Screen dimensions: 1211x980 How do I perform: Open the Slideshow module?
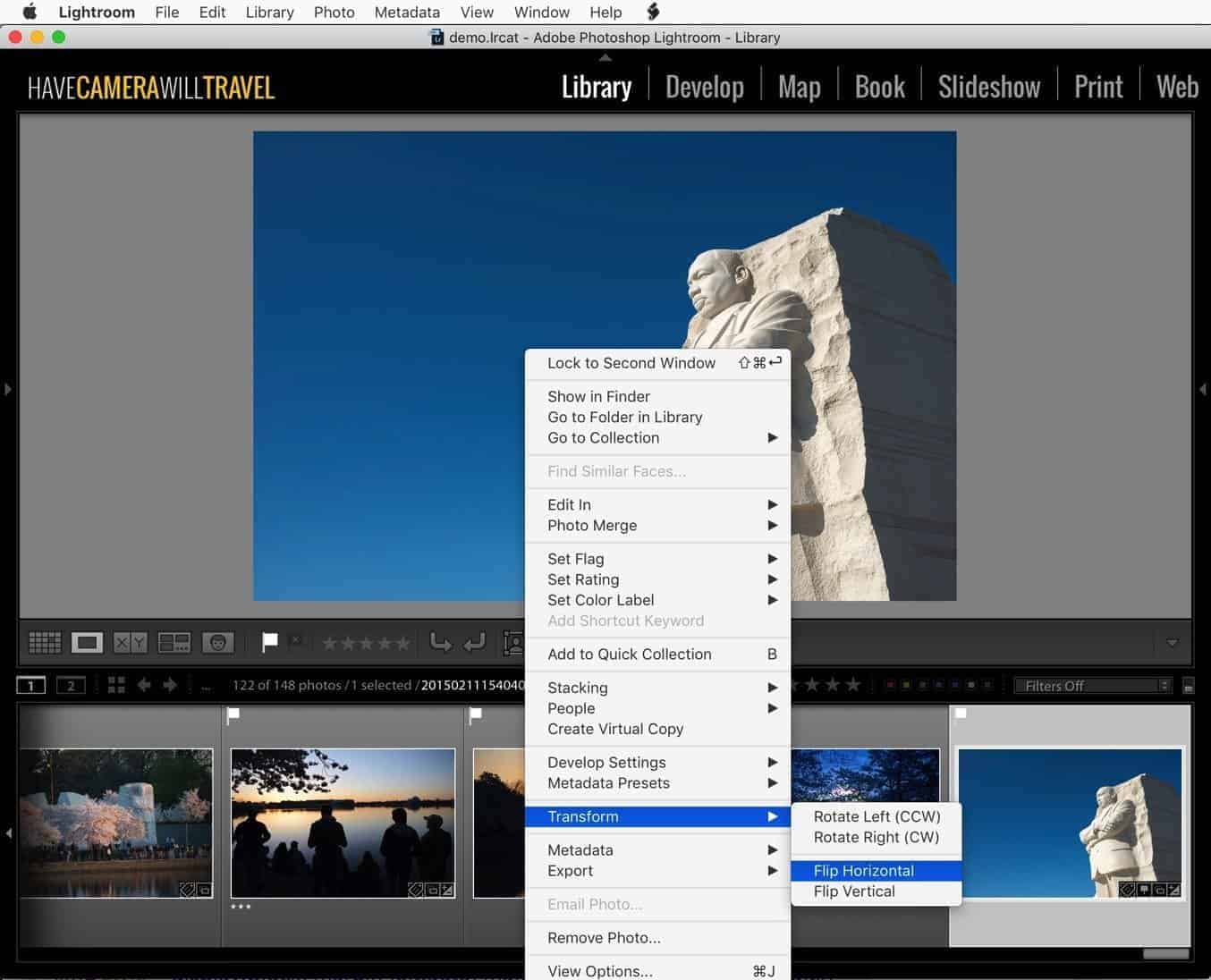pos(989,87)
